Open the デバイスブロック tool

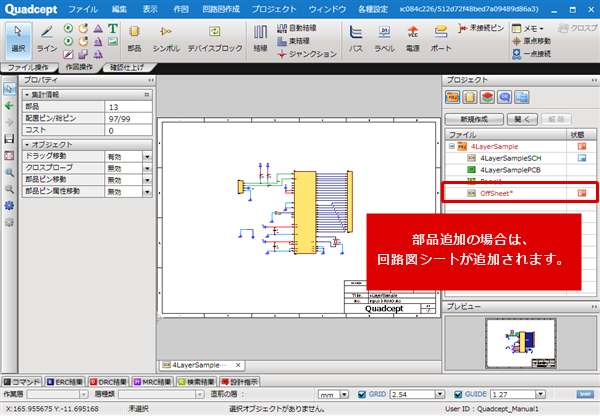(x=215, y=40)
